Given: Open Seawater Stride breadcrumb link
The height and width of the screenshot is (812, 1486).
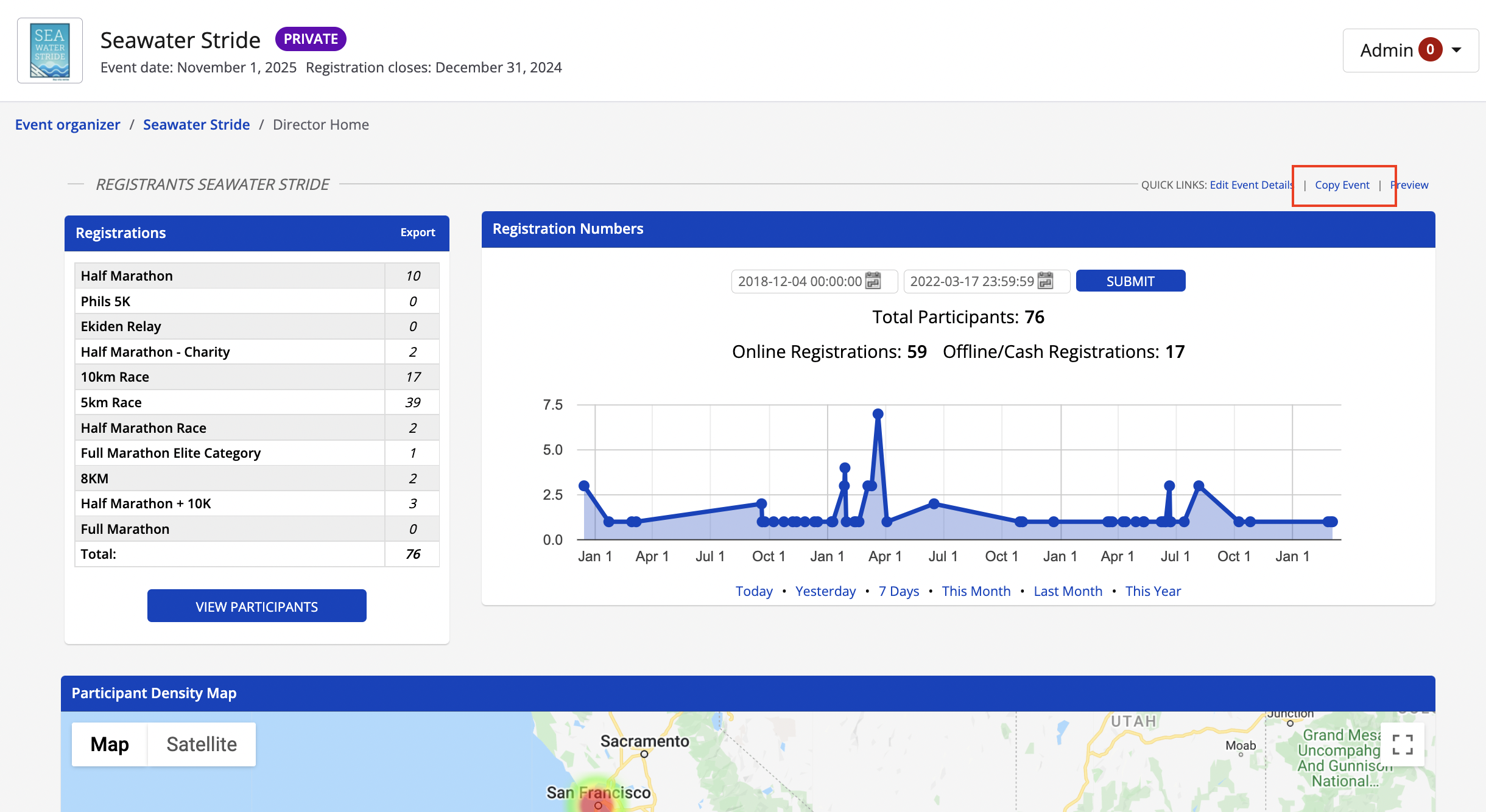Looking at the screenshot, I should pyautogui.click(x=196, y=125).
